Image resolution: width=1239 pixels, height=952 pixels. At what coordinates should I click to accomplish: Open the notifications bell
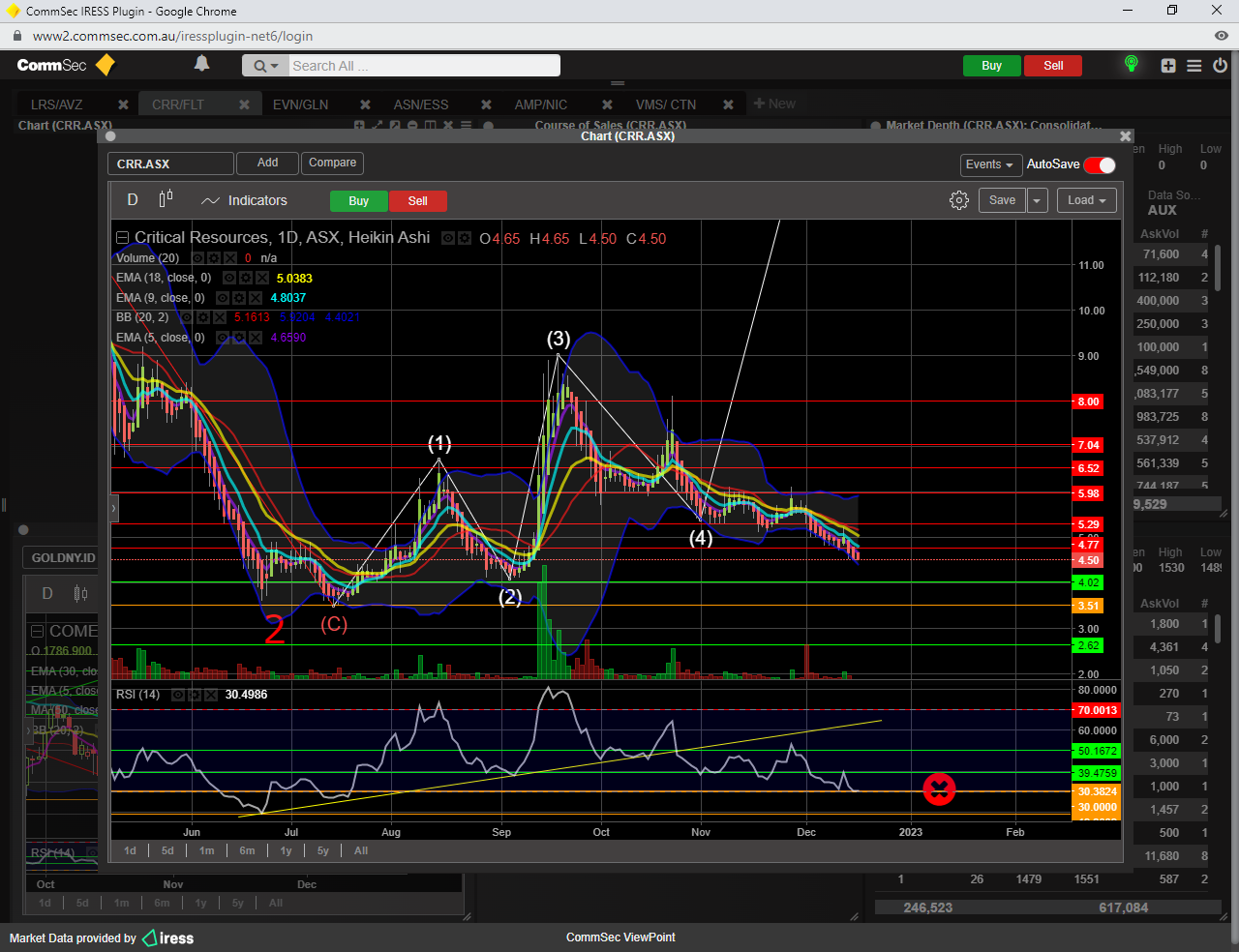point(201,64)
